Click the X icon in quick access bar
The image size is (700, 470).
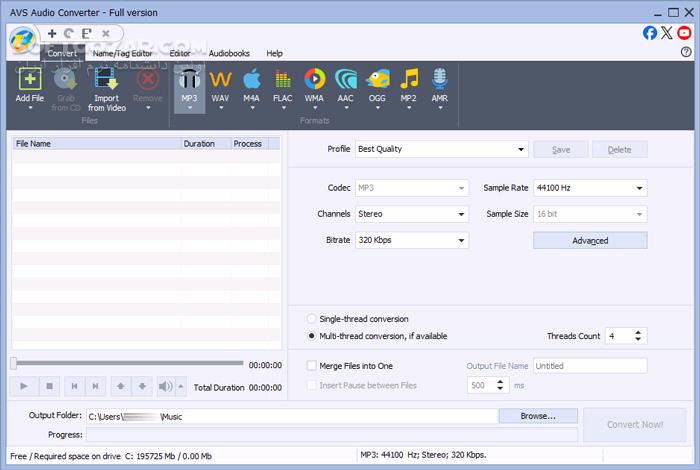click(106, 33)
